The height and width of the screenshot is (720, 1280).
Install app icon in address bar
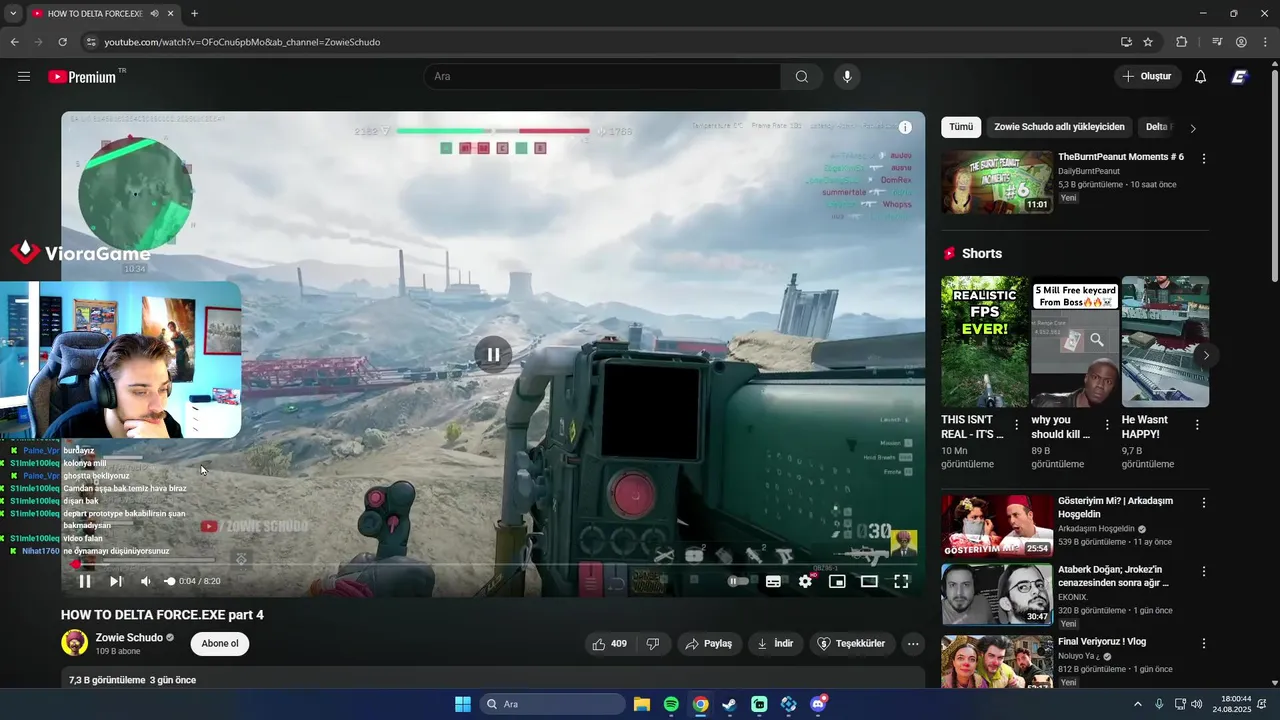pyautogui.click(x=1126, y=42)
